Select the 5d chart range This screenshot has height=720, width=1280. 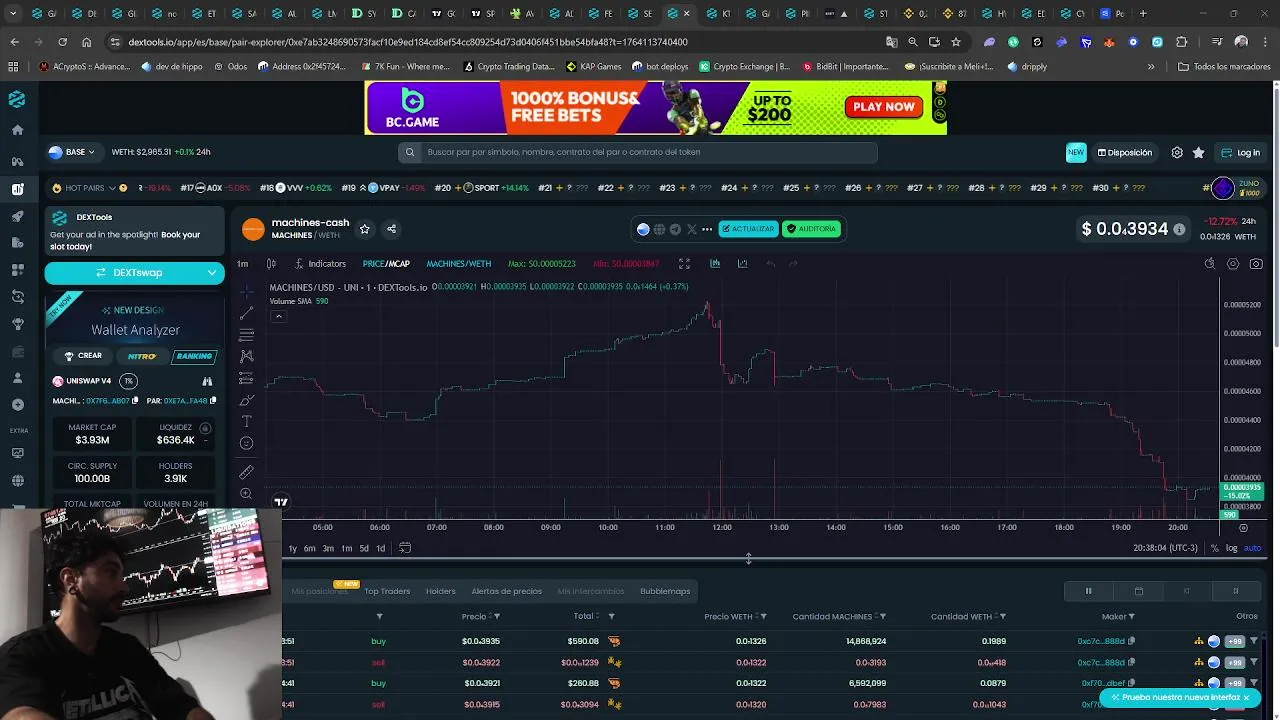(x=364, y=548)
